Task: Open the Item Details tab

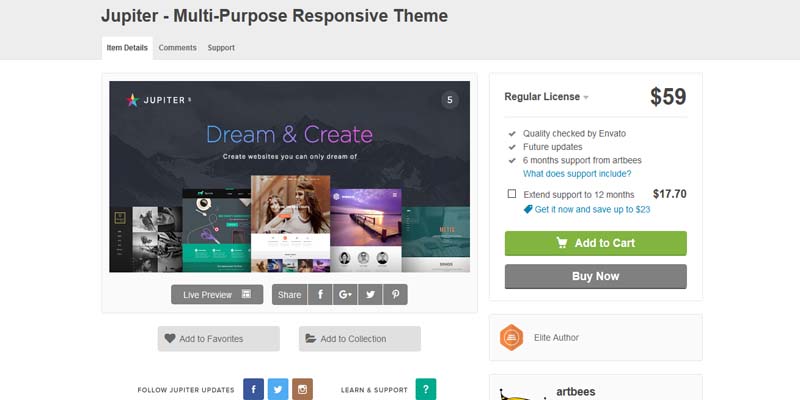Action: (x=127, y=48)
